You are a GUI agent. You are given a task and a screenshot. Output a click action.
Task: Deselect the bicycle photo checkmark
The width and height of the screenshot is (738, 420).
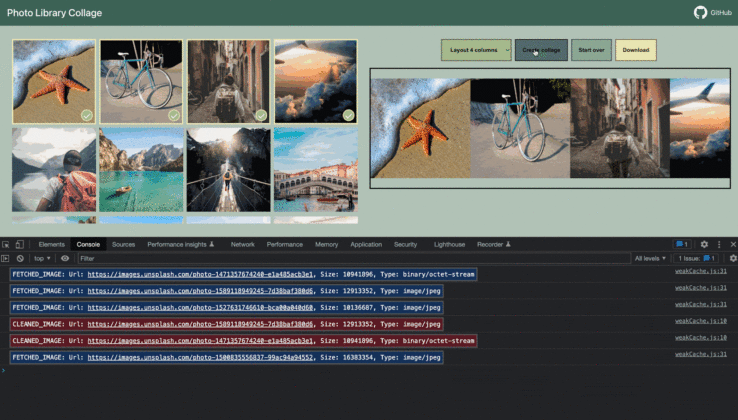coord(174,115)
